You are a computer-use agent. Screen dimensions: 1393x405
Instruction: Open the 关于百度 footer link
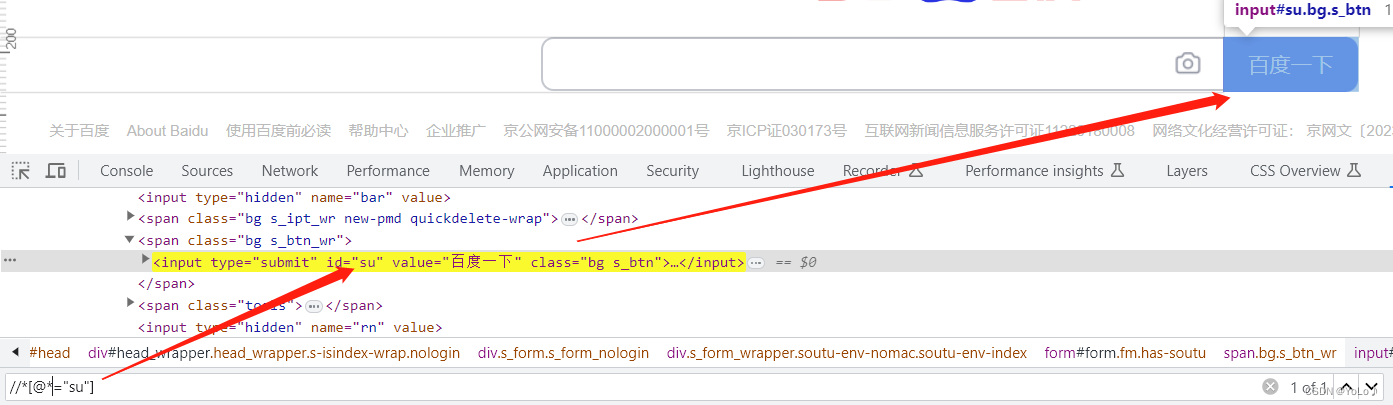tap(79, 131)
